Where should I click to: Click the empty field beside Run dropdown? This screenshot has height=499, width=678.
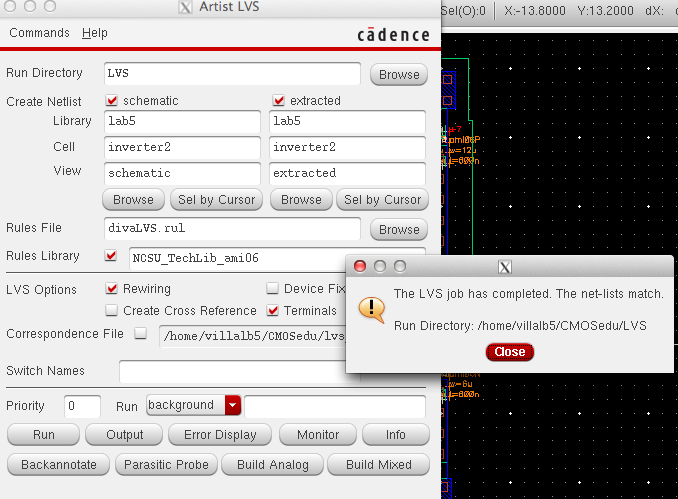335,406
